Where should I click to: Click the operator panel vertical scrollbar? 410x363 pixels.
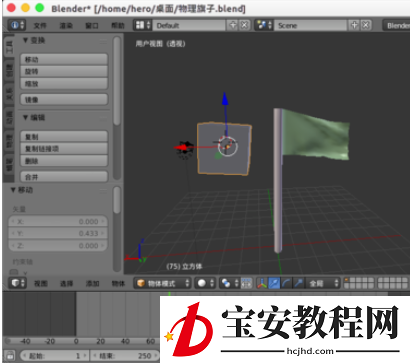coord(116,200)
